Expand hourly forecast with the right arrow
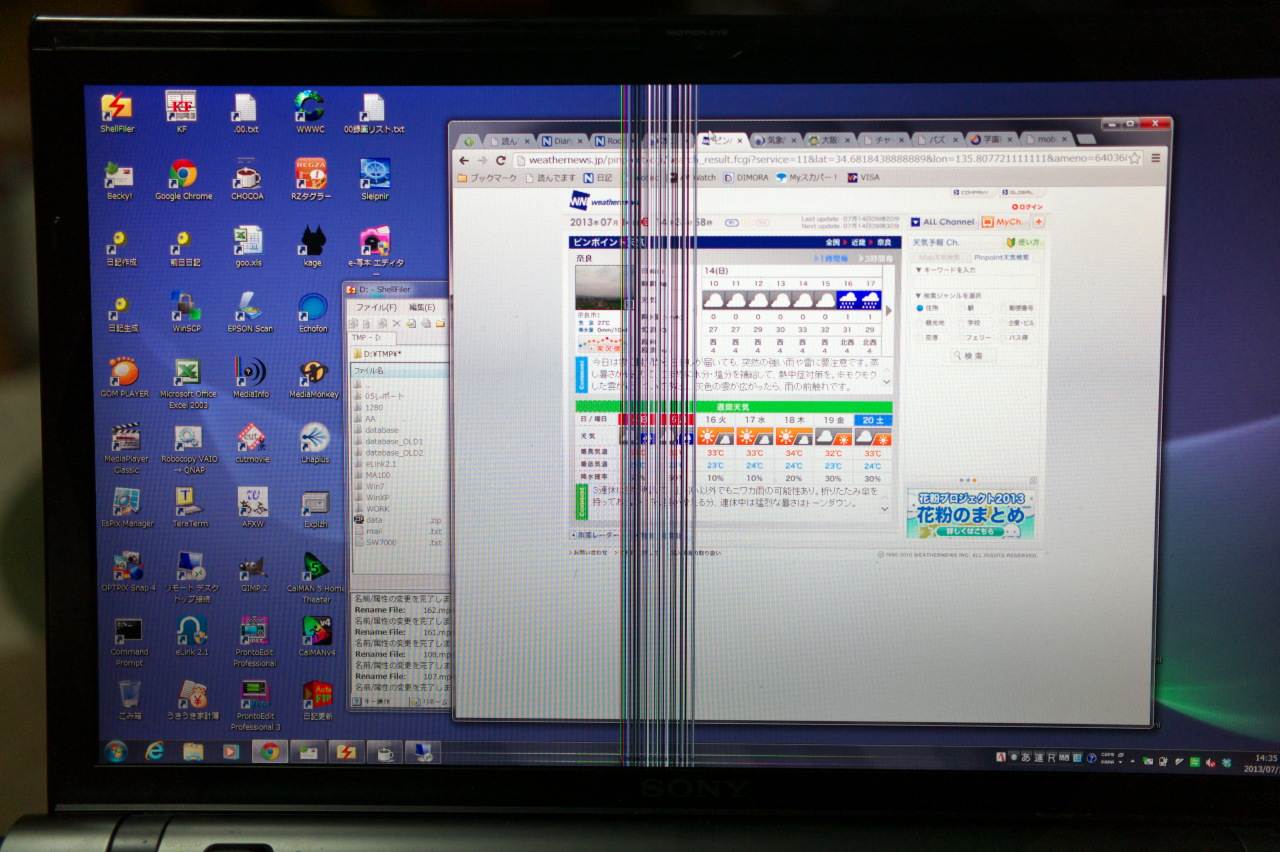Screen dimensions: 1280x852 click(x=888, y=311)
